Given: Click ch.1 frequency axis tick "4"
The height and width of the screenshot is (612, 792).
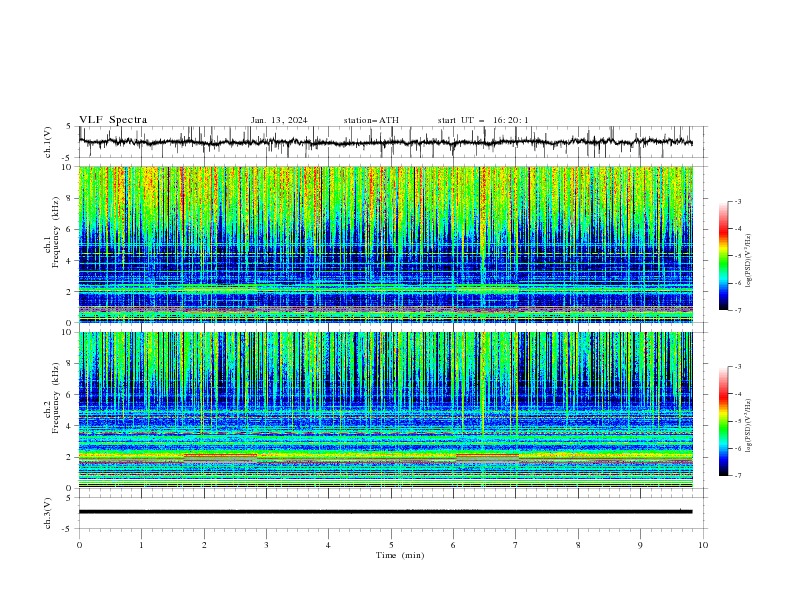Looking at the screenshot, I should coord(71,261).
